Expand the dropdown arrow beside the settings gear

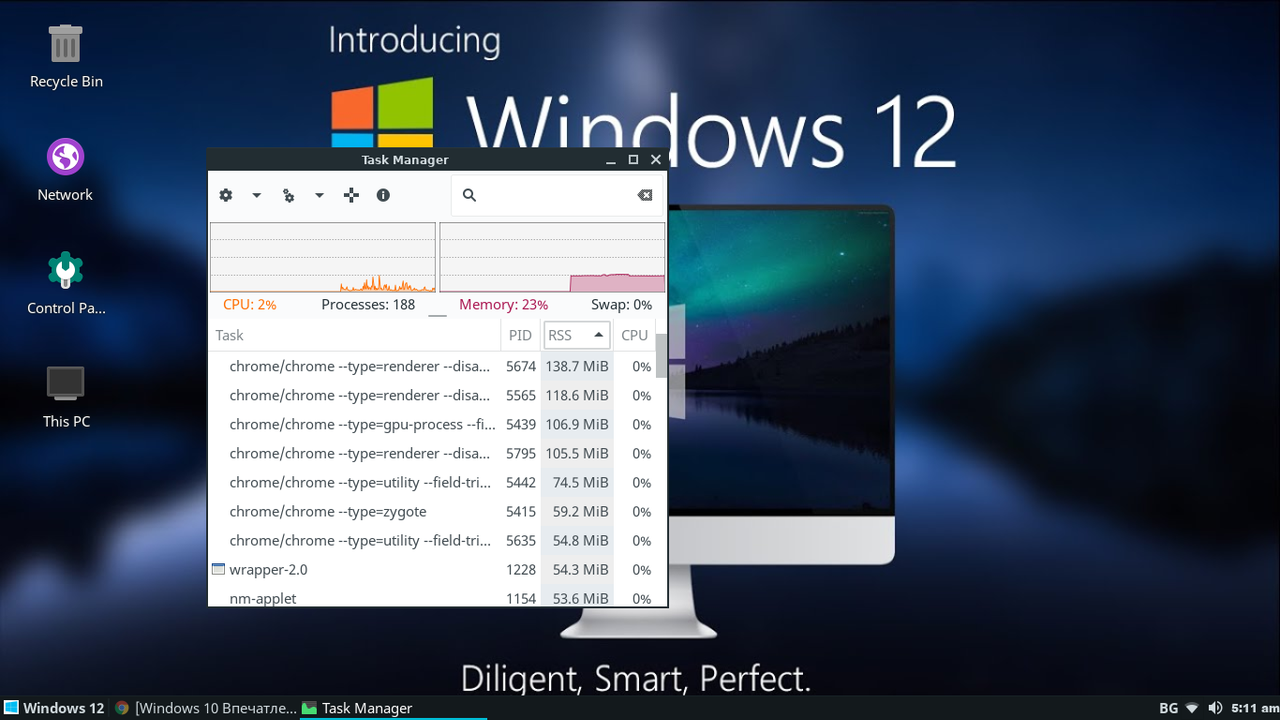(256, 196)
